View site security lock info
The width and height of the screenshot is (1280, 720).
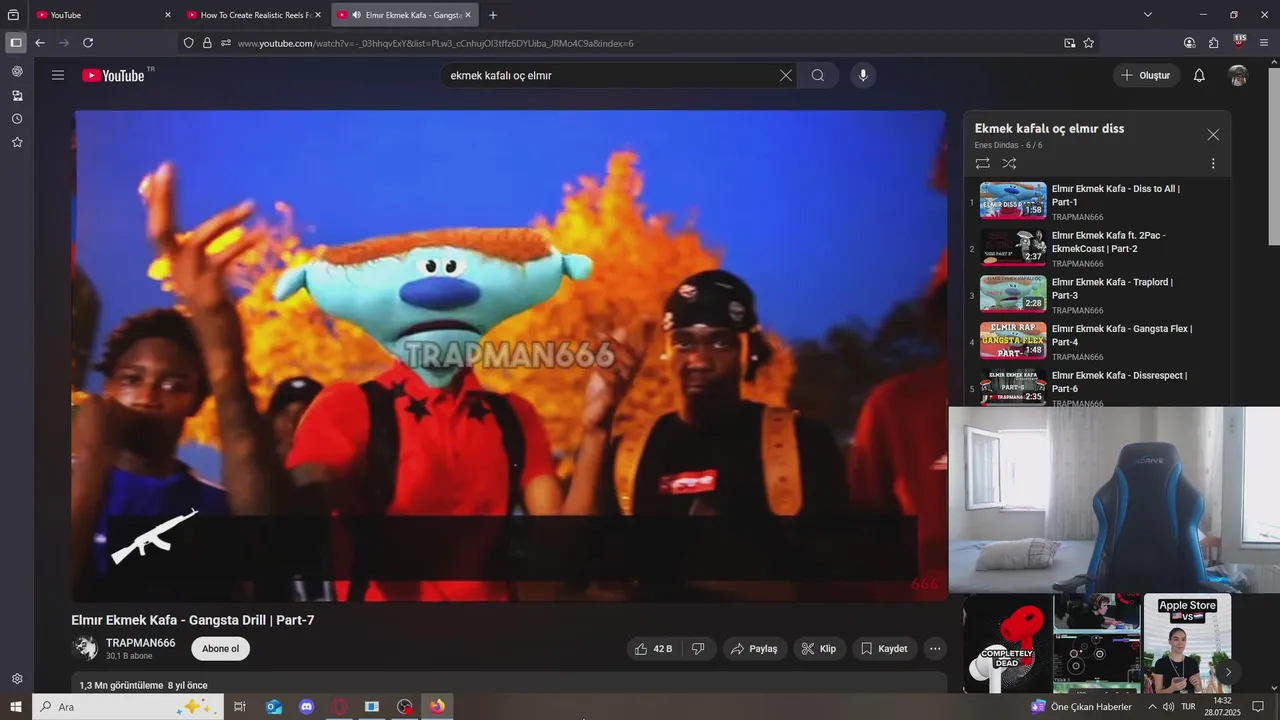pos(207,43)
